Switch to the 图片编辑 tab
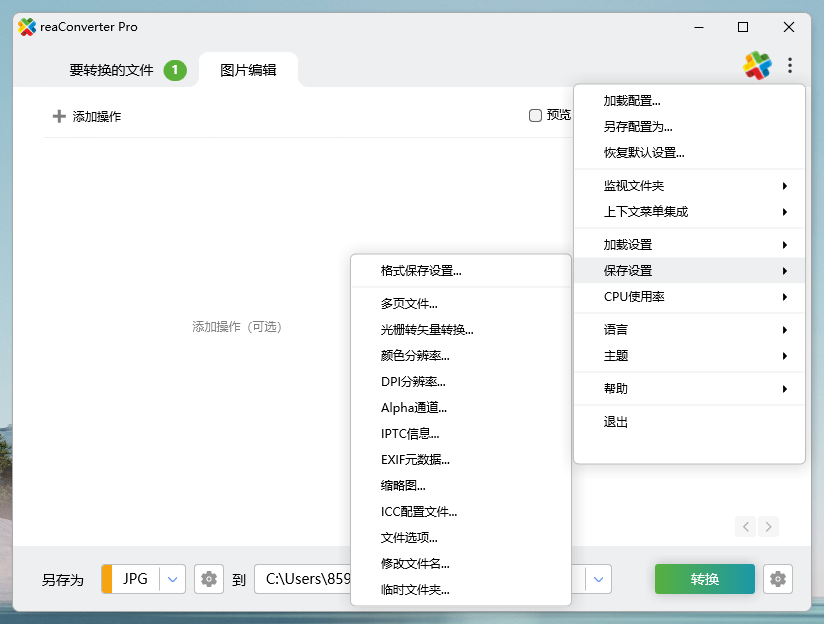 tap(248, 70)
